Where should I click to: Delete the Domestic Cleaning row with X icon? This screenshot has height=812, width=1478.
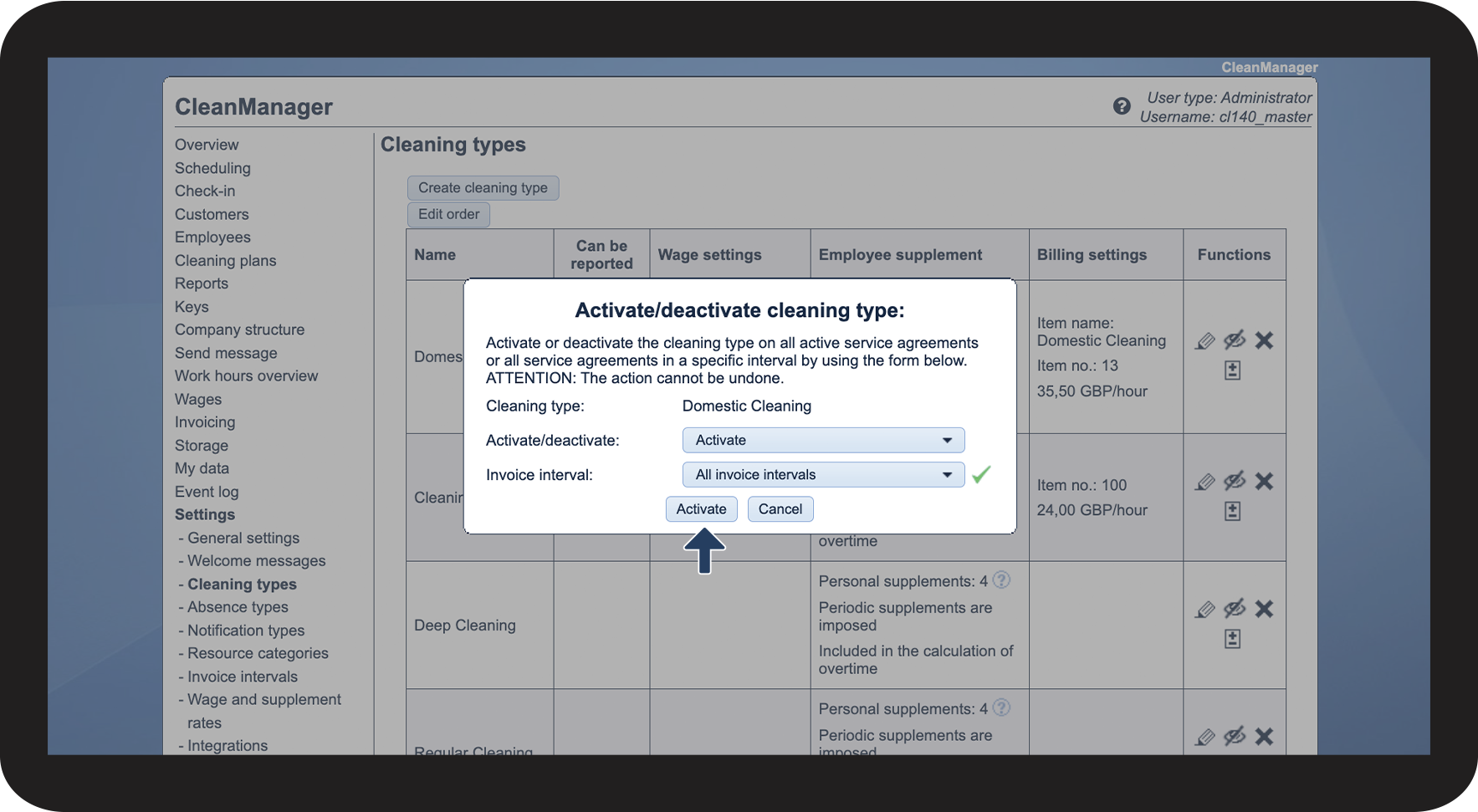click(x=1264, y=340)
